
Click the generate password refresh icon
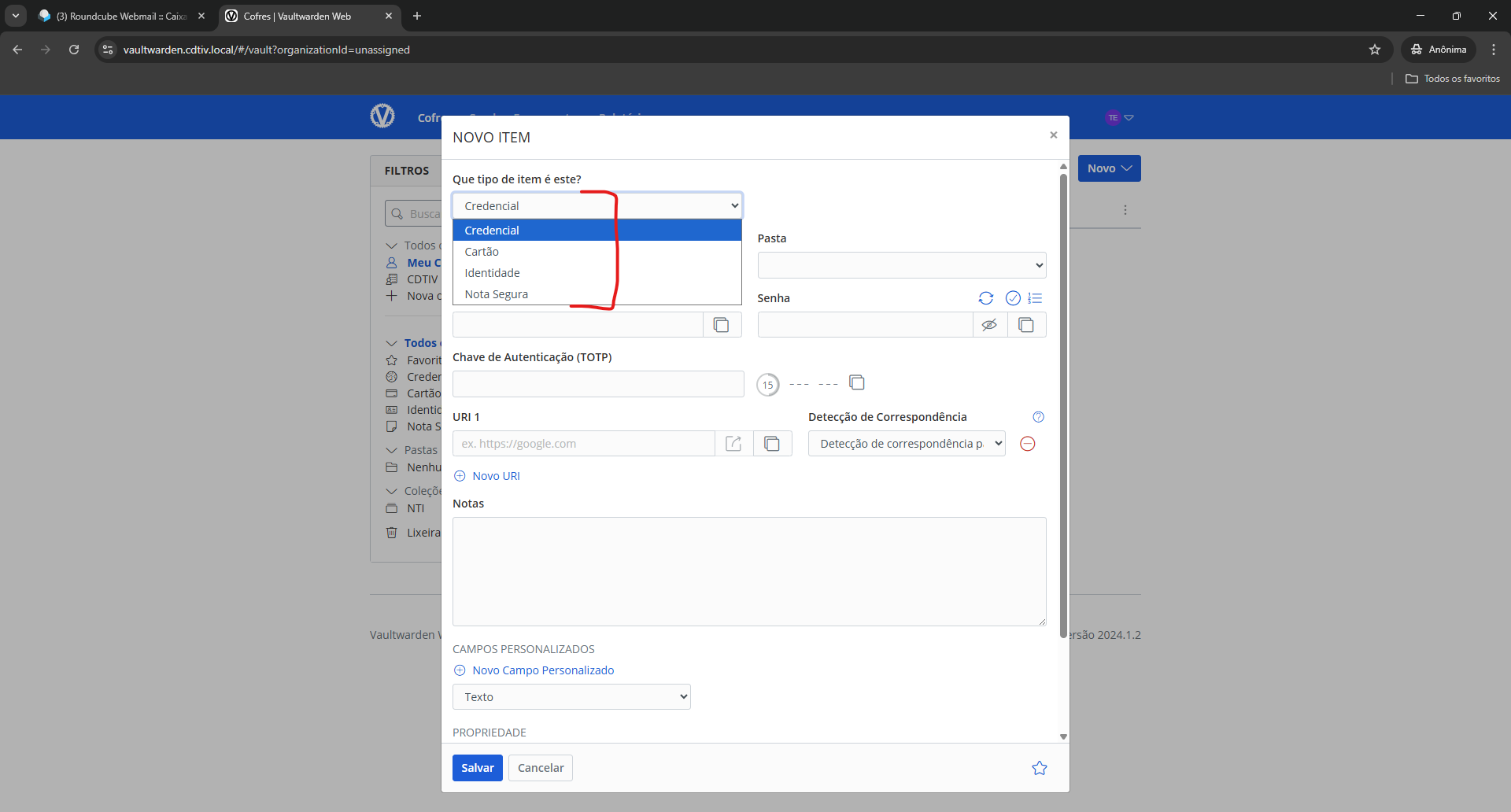pos(985,298)
